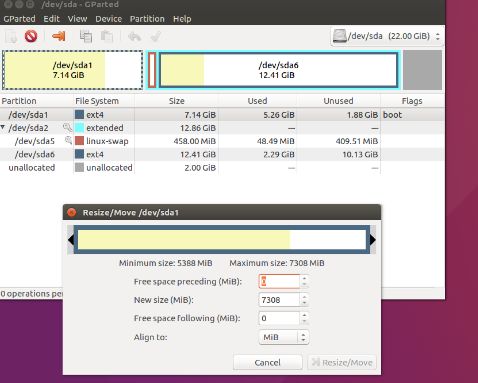Image resolution: width=478 pixels, height=383 pixels.
Task: Select the unallocated row in partition list
Action: pyautogui.click(x=222, y=168)
